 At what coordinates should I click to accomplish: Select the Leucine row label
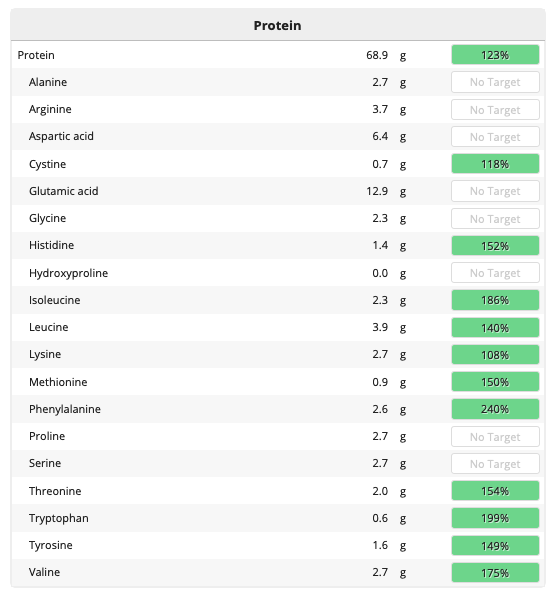[x=49, y=327]
